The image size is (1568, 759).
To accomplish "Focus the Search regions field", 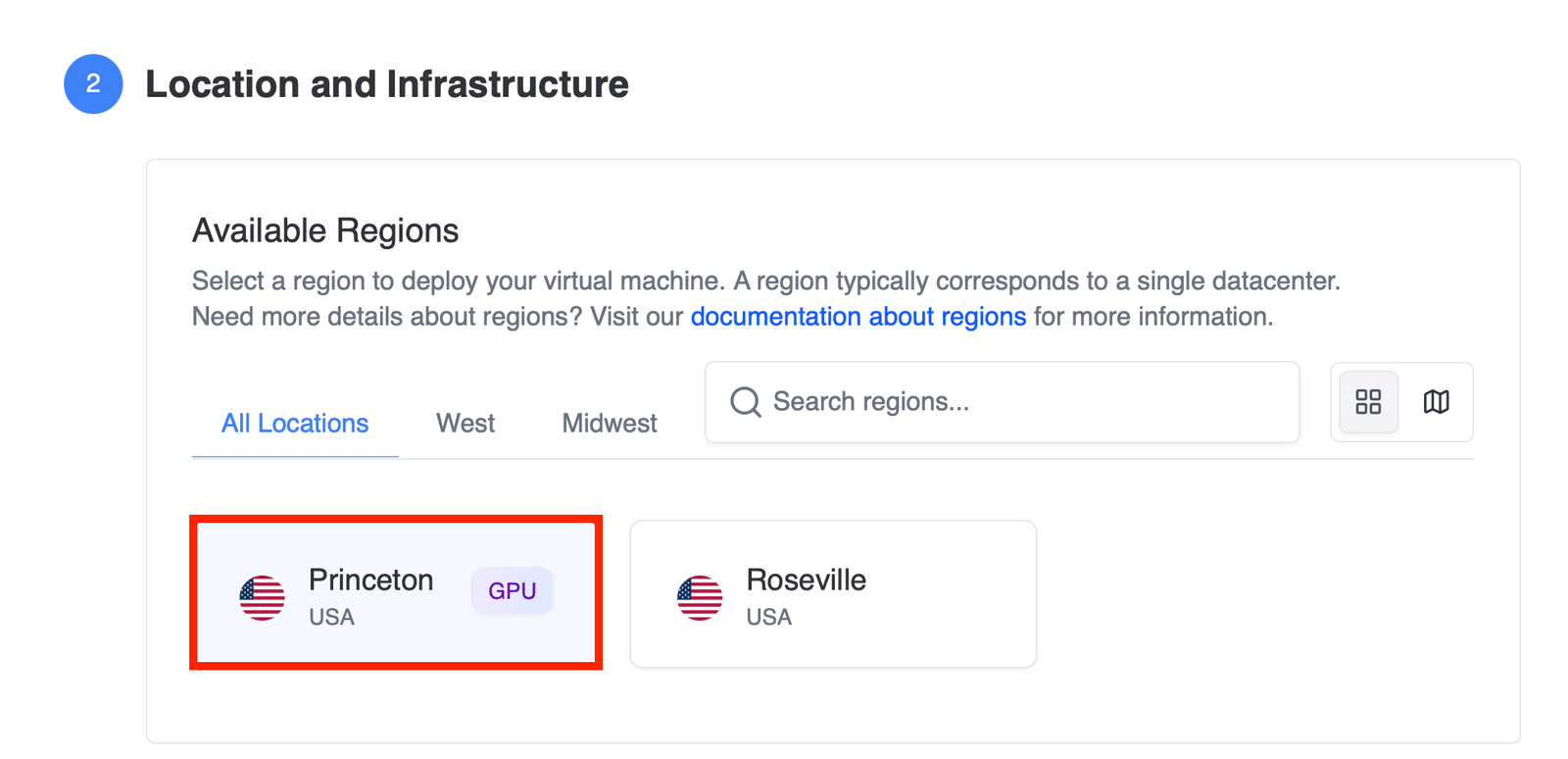I will [x=1003, y=402].
